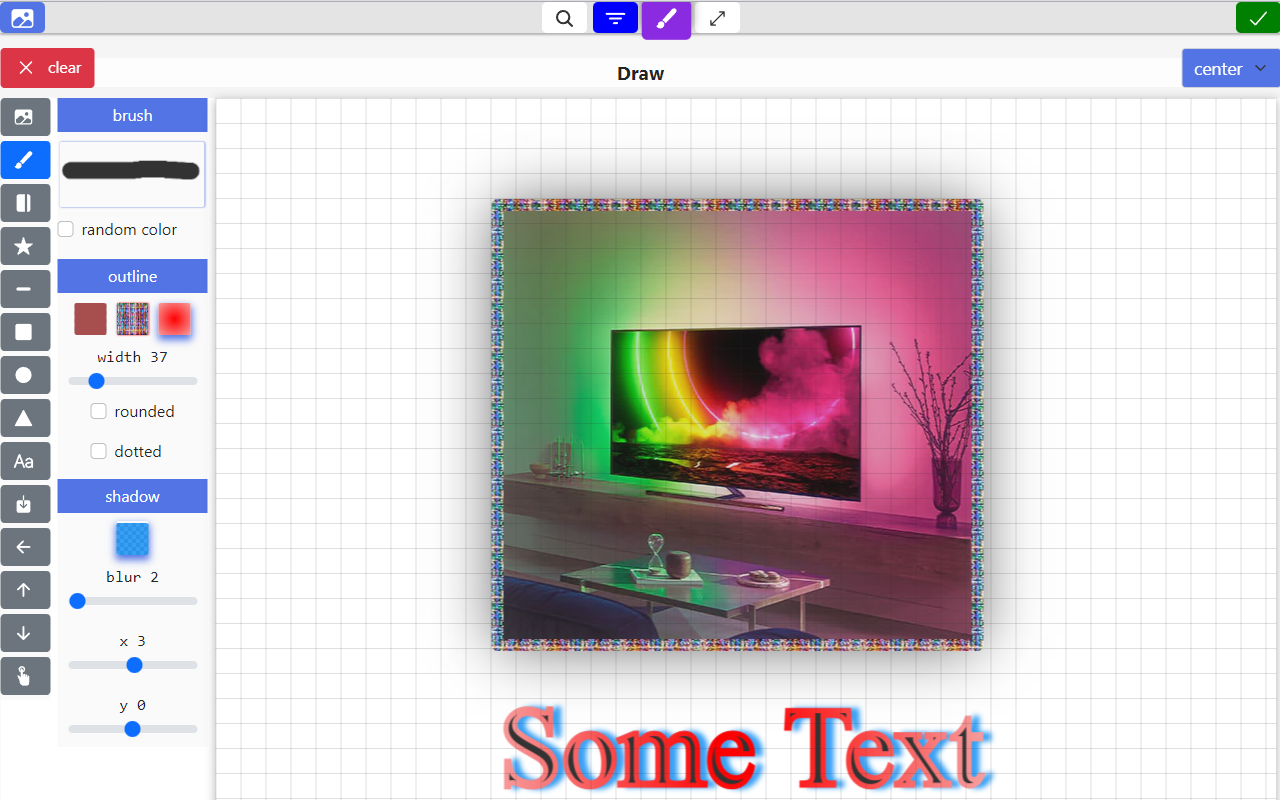Select the triangle shape tool
The height and width of the screenshot is (800, 1280).
(x=25, y=418)
